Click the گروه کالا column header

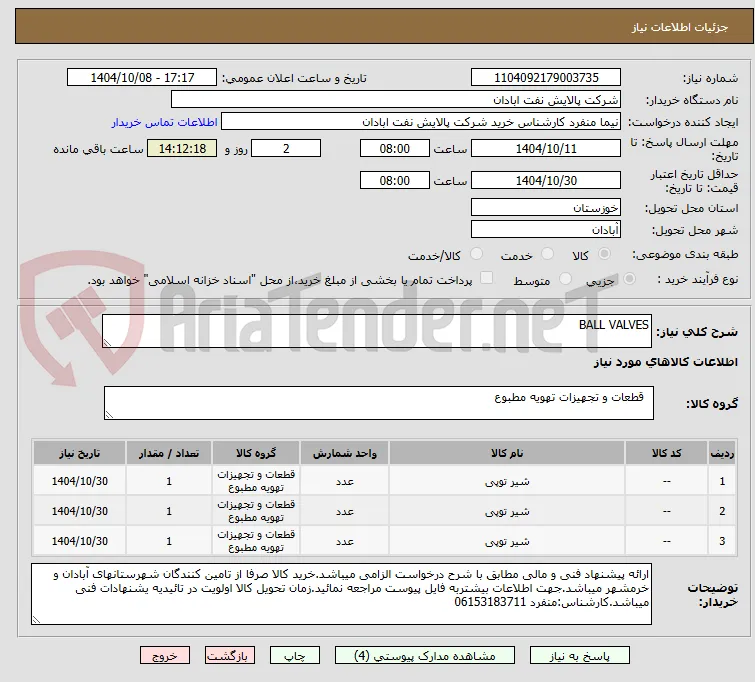click(256, 453)
